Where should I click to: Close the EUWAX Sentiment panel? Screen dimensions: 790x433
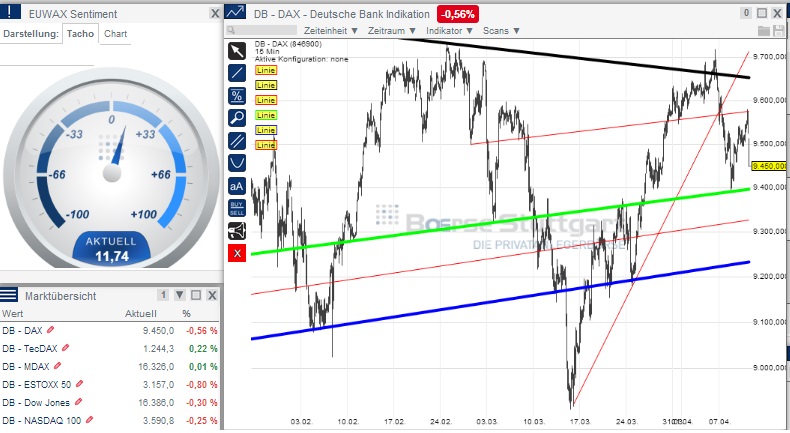[x=215, y=14]
